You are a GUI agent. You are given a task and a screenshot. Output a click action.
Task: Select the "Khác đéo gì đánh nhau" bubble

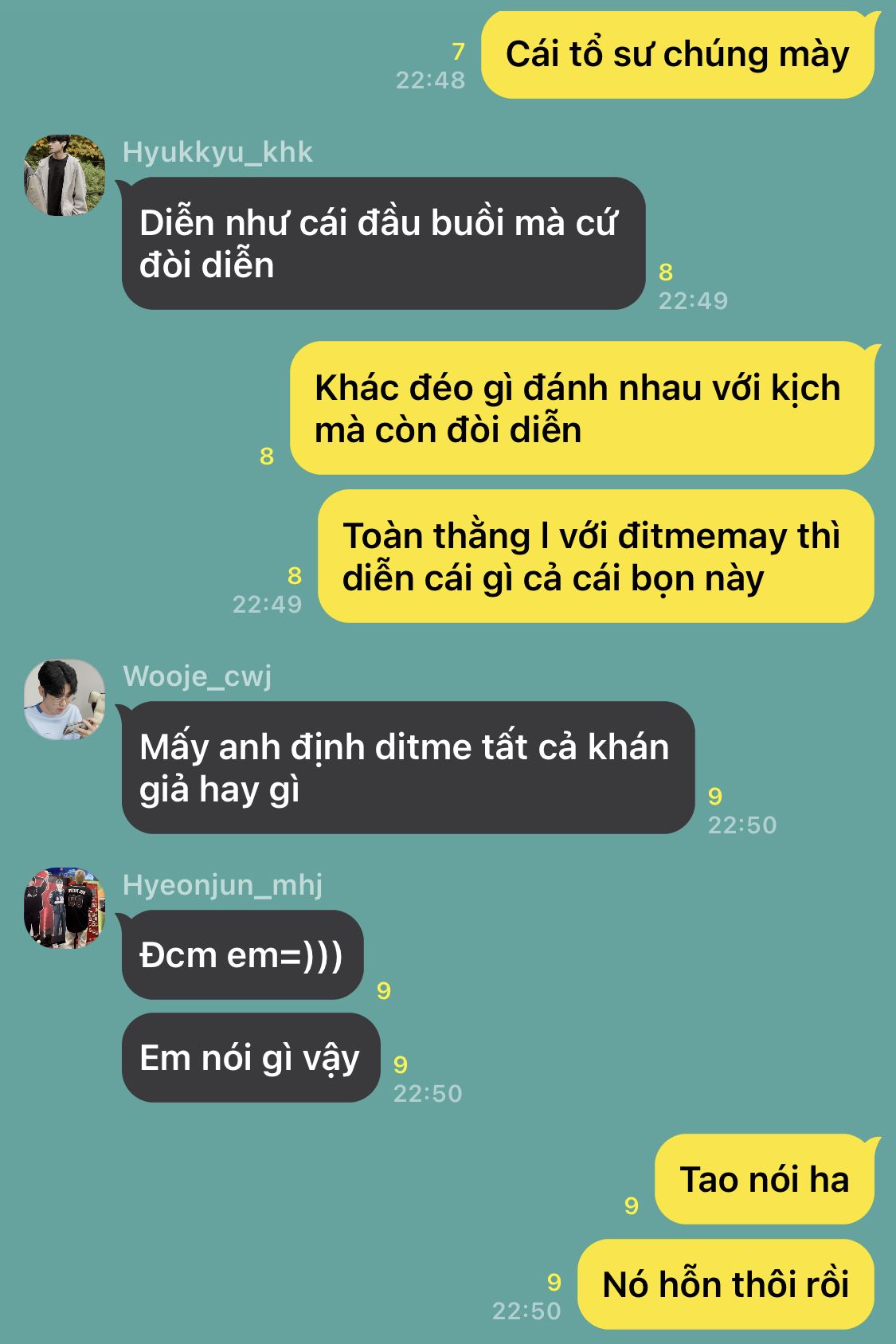click(x=582, y=408)
